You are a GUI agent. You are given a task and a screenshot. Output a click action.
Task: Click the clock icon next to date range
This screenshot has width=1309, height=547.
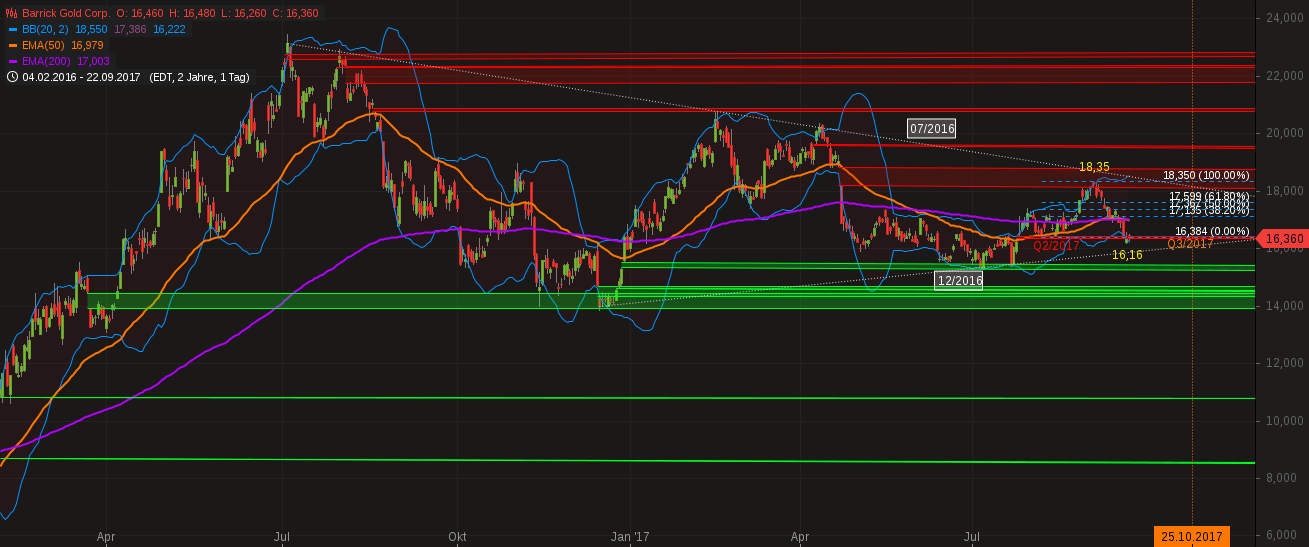11,76
